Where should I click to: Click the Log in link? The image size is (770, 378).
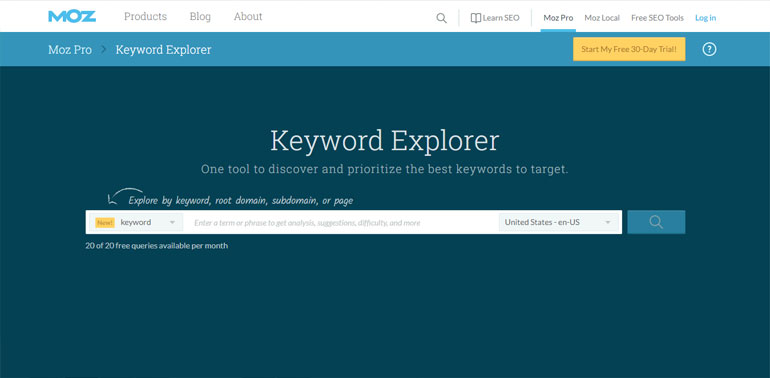click(705, 18)
